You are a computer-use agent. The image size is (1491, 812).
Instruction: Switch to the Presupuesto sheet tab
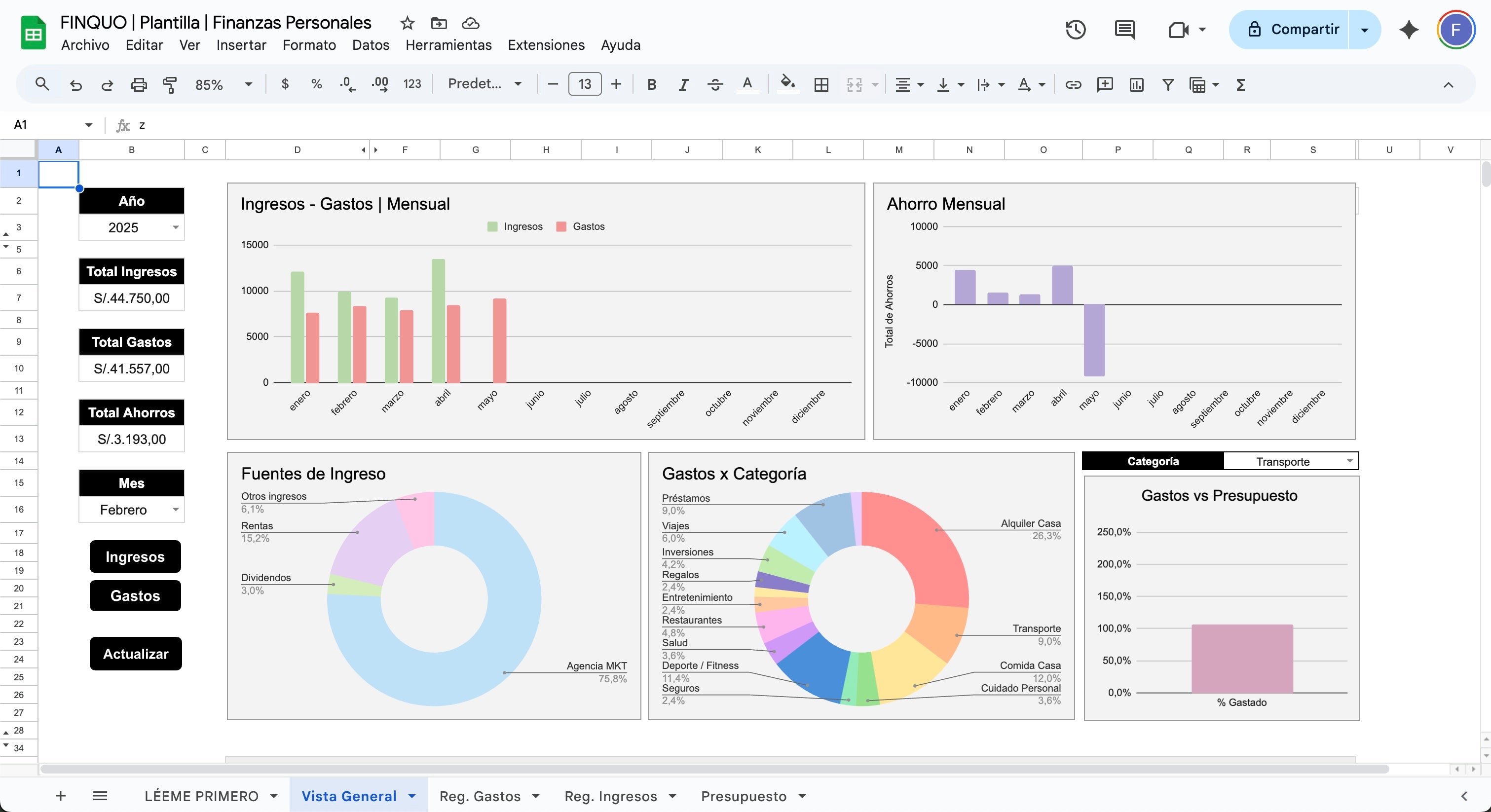click(743, 796)
